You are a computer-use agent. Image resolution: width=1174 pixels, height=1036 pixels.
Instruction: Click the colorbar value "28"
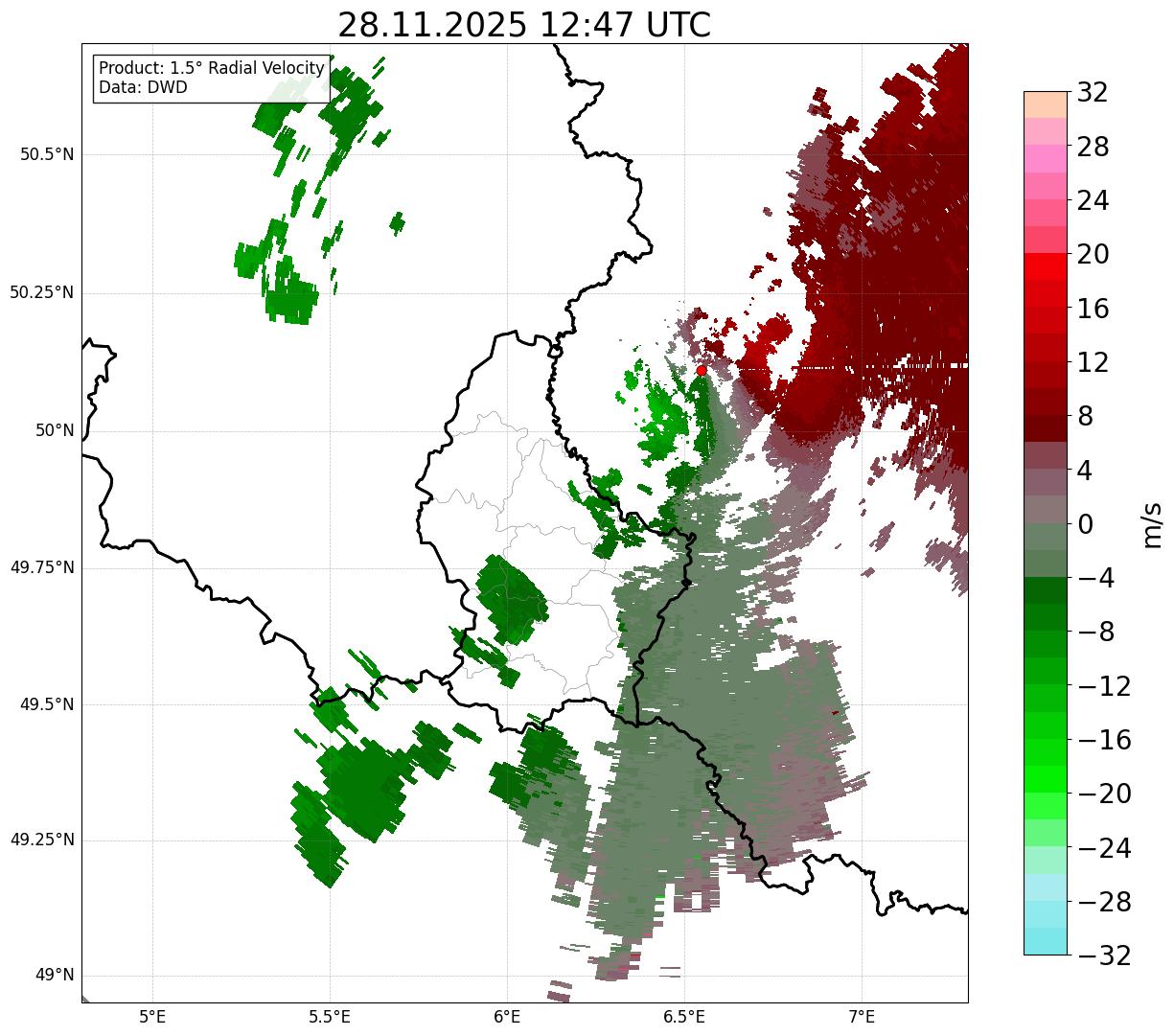[1093, 147]
